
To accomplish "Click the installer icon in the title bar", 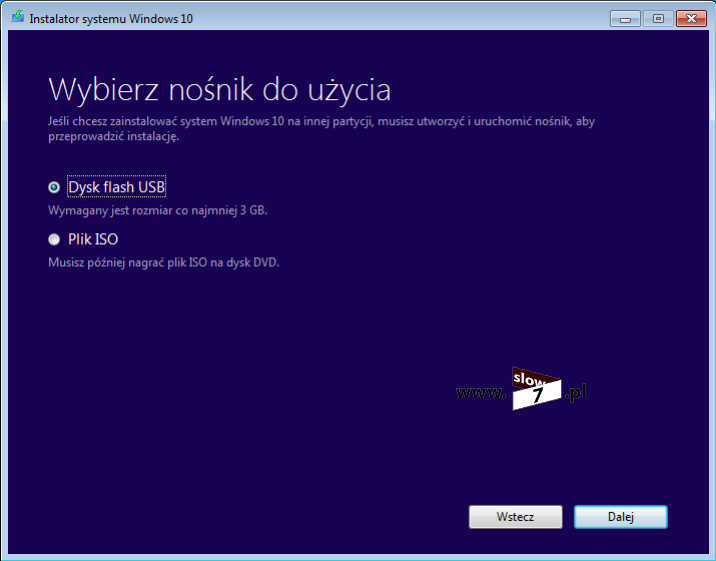I will (18, 17).
